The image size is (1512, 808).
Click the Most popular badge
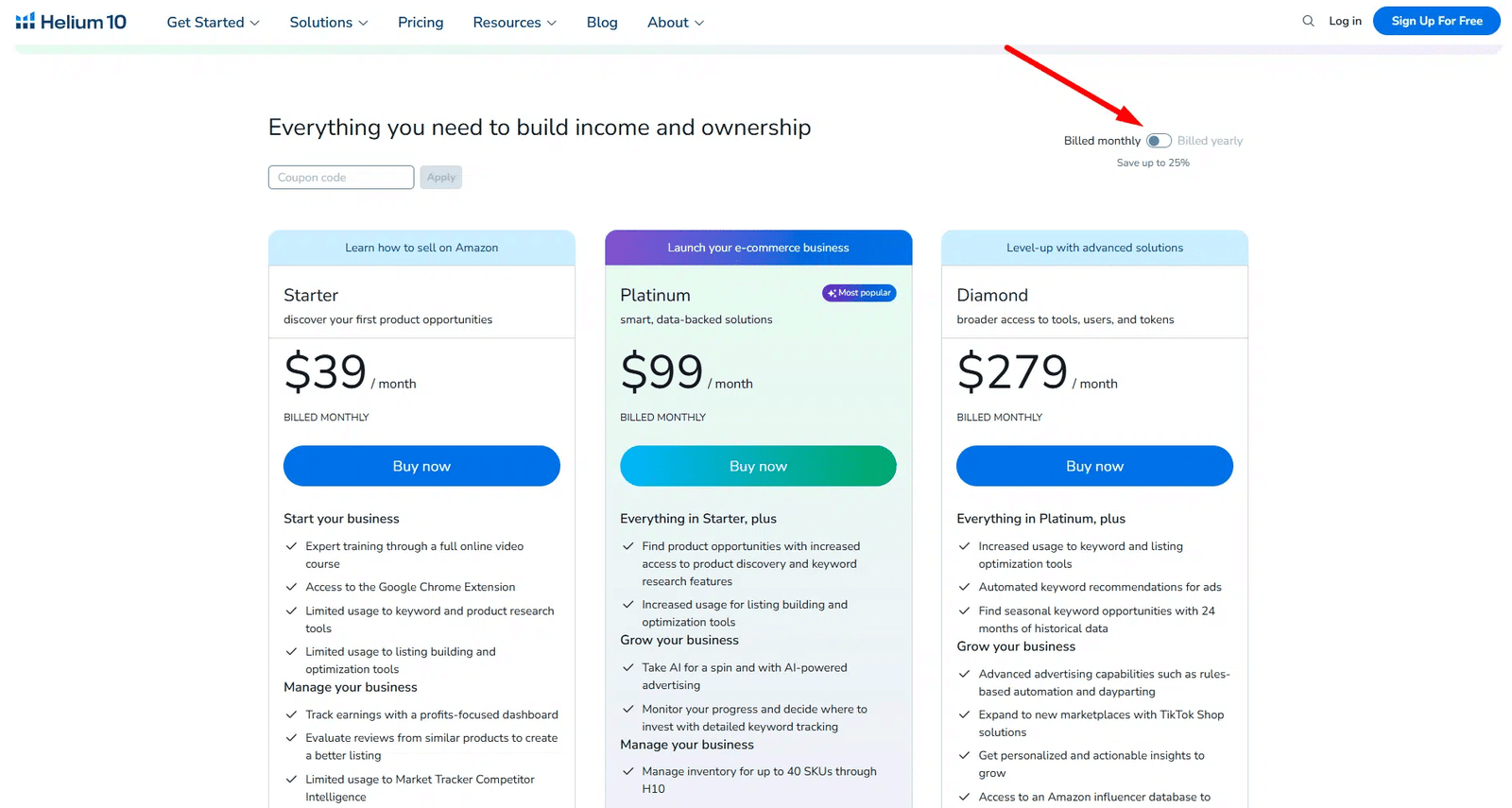click(x=859, y=293)
